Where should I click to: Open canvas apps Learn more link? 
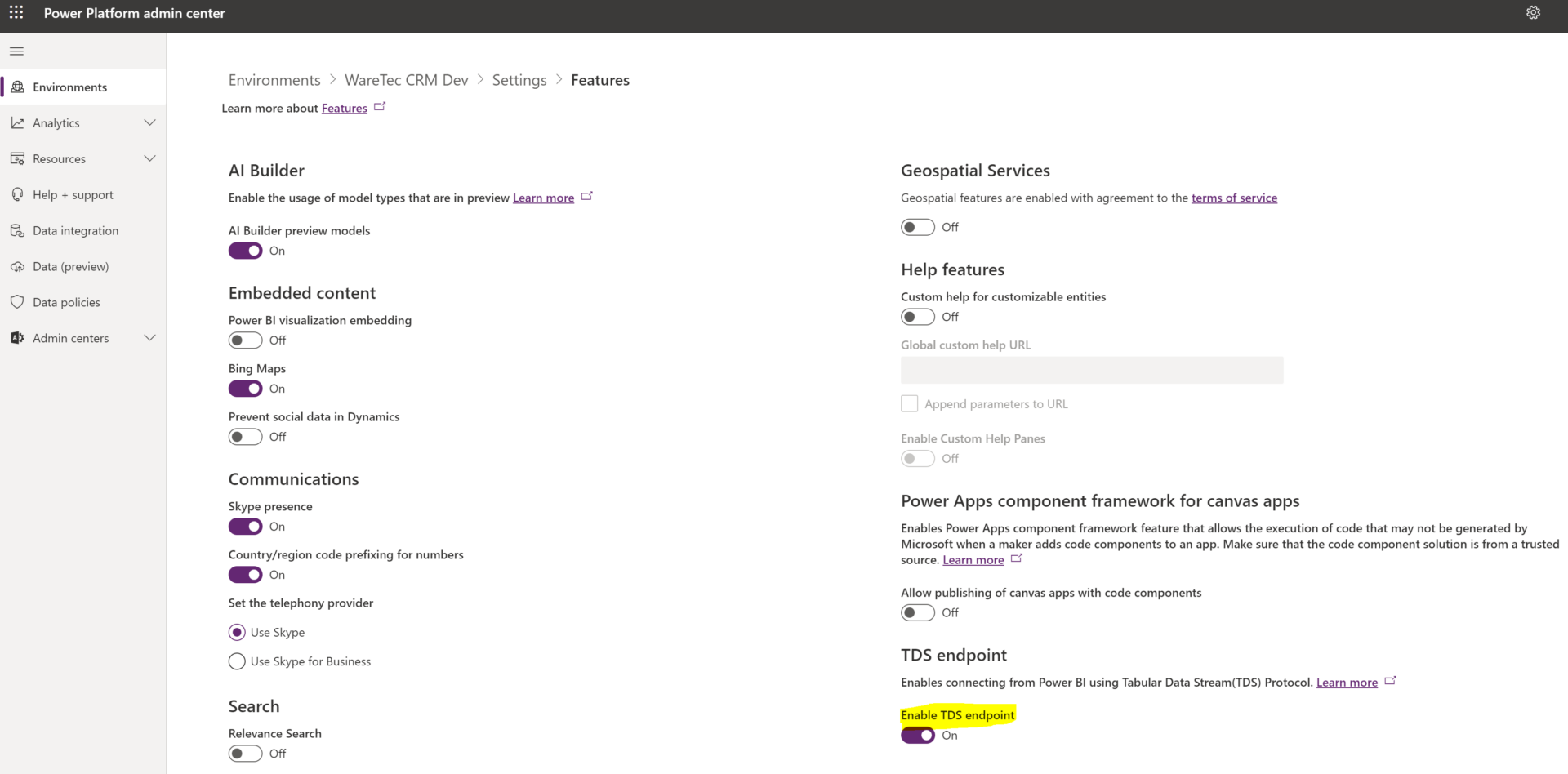click(x=973, y=559)
